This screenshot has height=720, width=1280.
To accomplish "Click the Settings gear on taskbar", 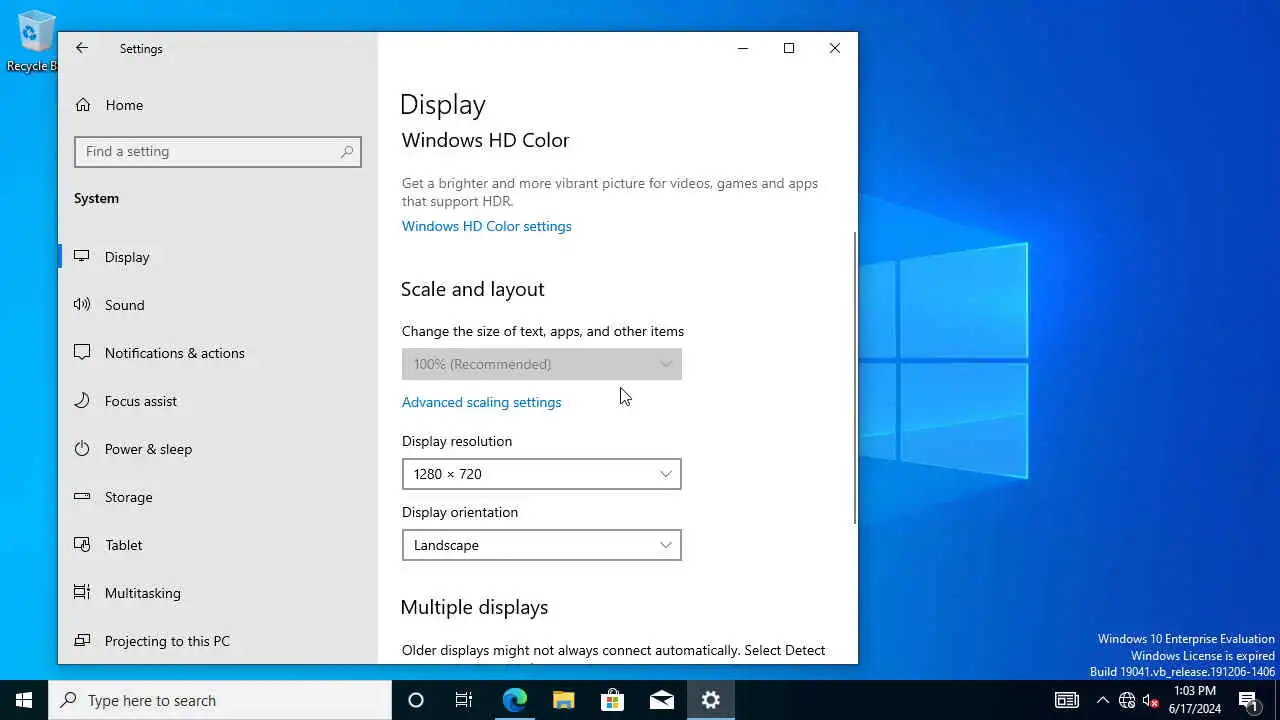I will (711, 700).
